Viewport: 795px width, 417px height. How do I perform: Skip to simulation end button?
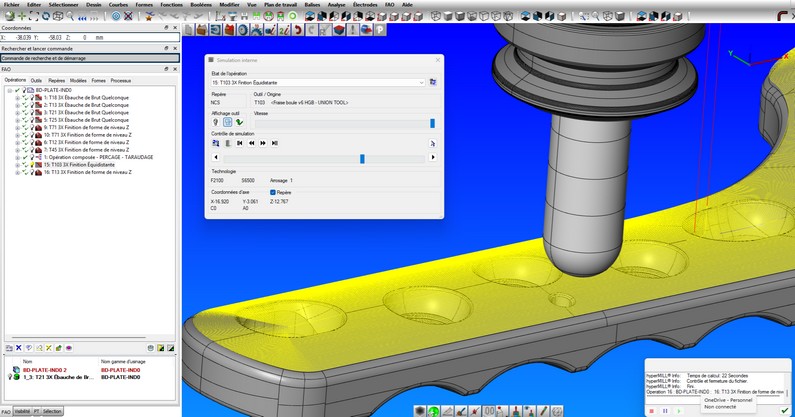(x=273, y=143)
